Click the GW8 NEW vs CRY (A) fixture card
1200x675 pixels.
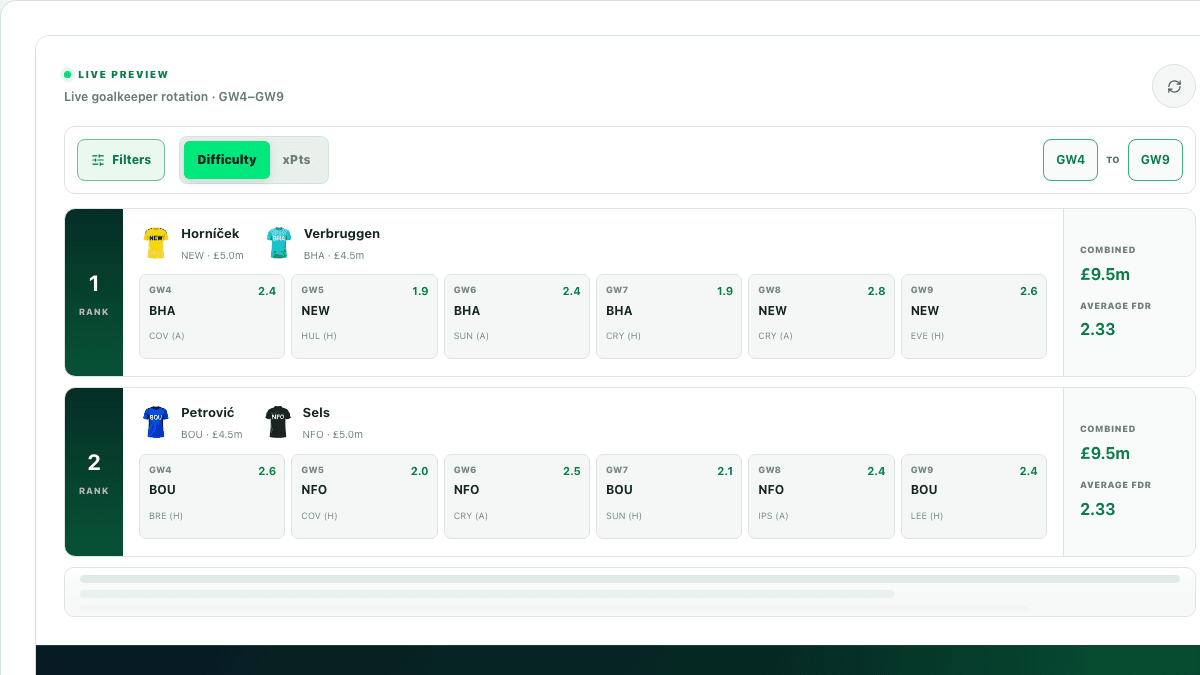pyautogui.click(x=822, y=316)
